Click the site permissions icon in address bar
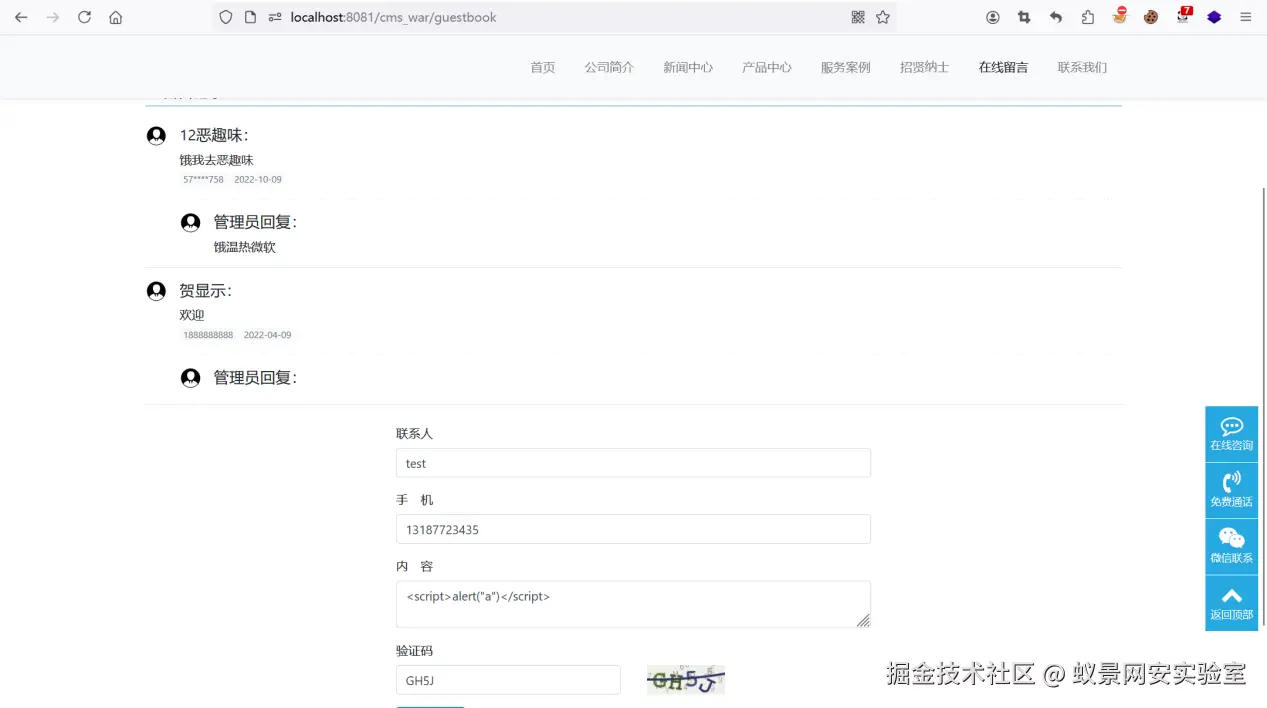The width and height of the screenshot is (1267, 708). 275,17
